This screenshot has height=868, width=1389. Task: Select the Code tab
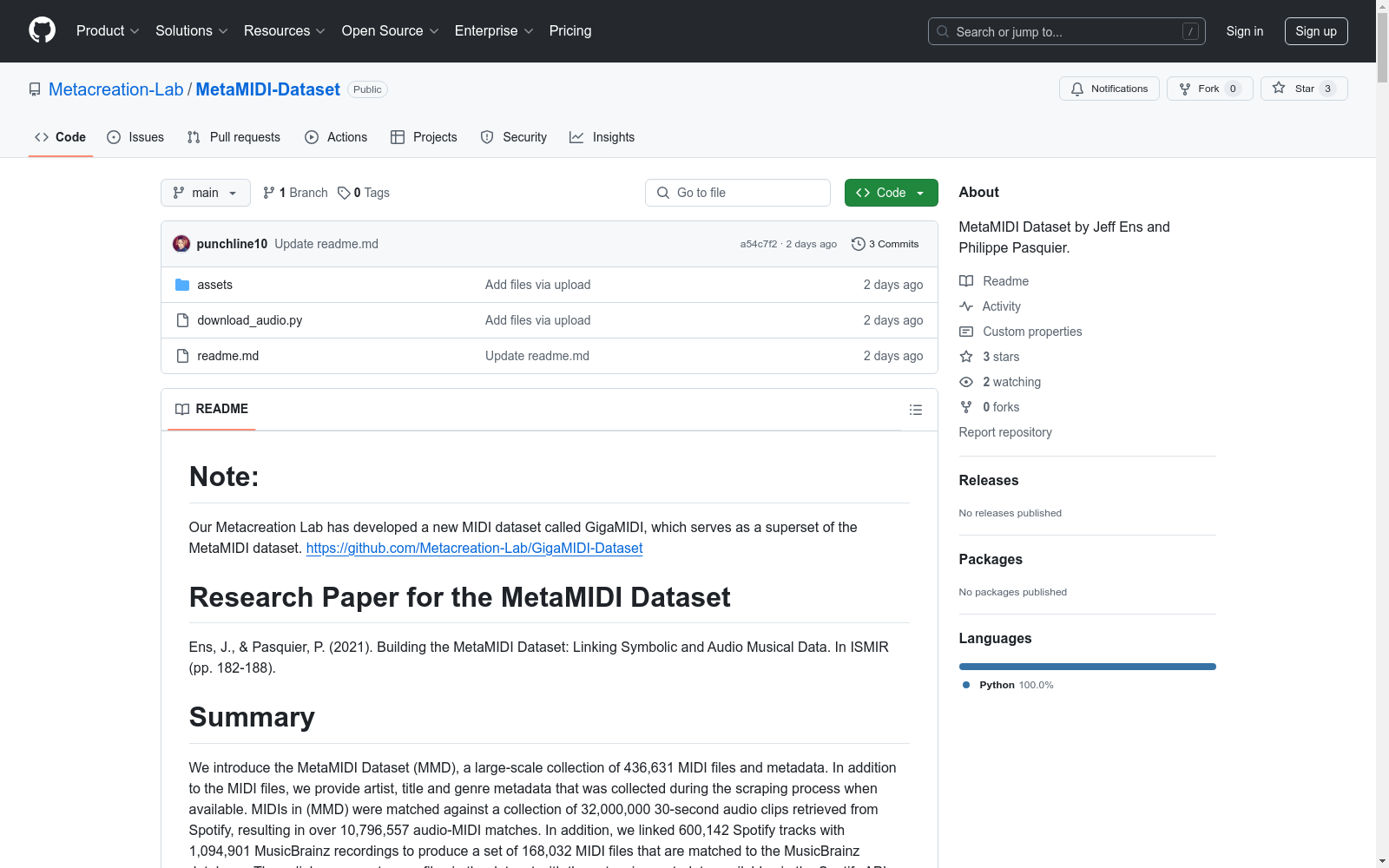[61, 137]
